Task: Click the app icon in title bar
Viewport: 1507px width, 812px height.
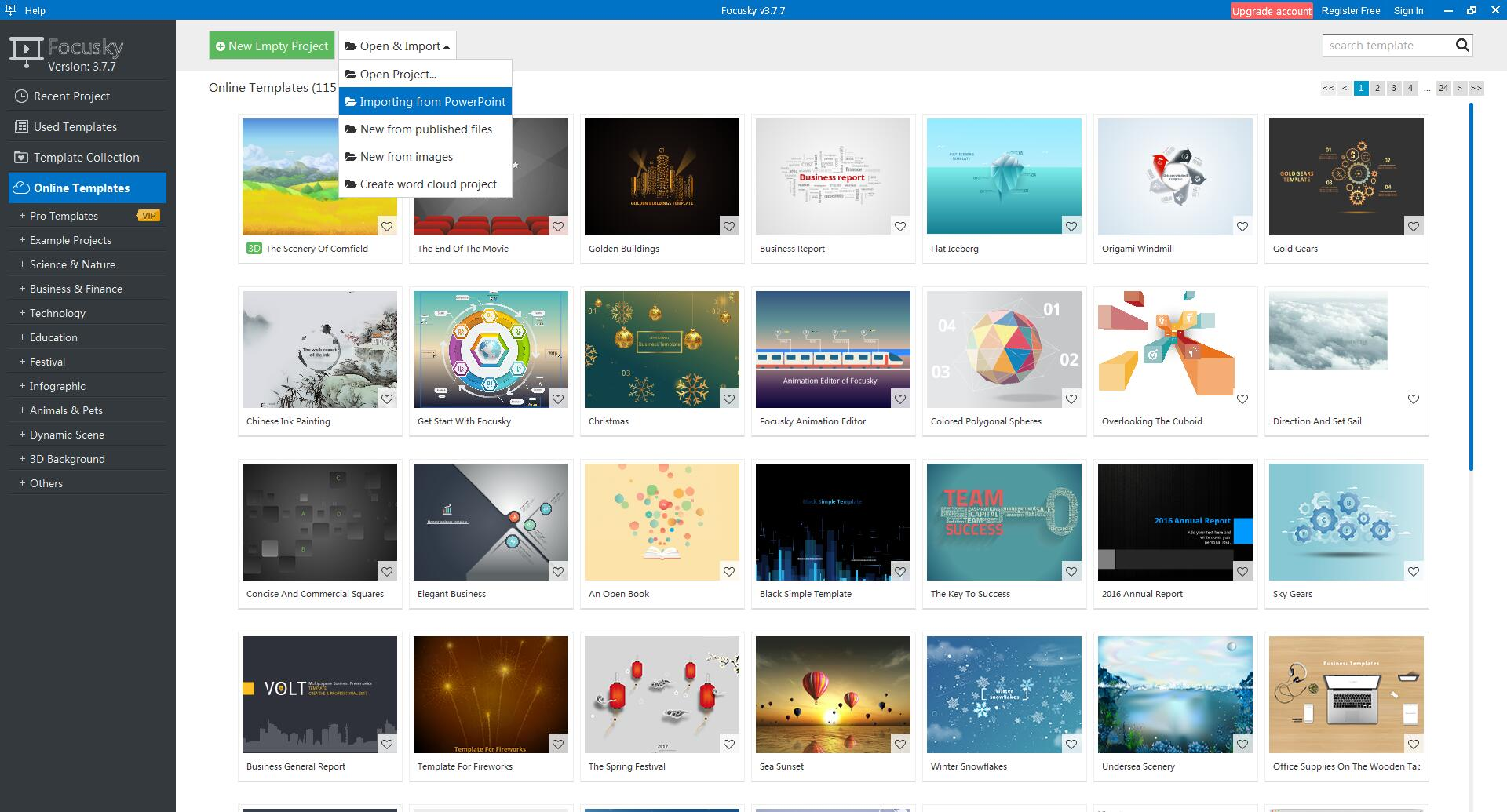Action: 10,10
